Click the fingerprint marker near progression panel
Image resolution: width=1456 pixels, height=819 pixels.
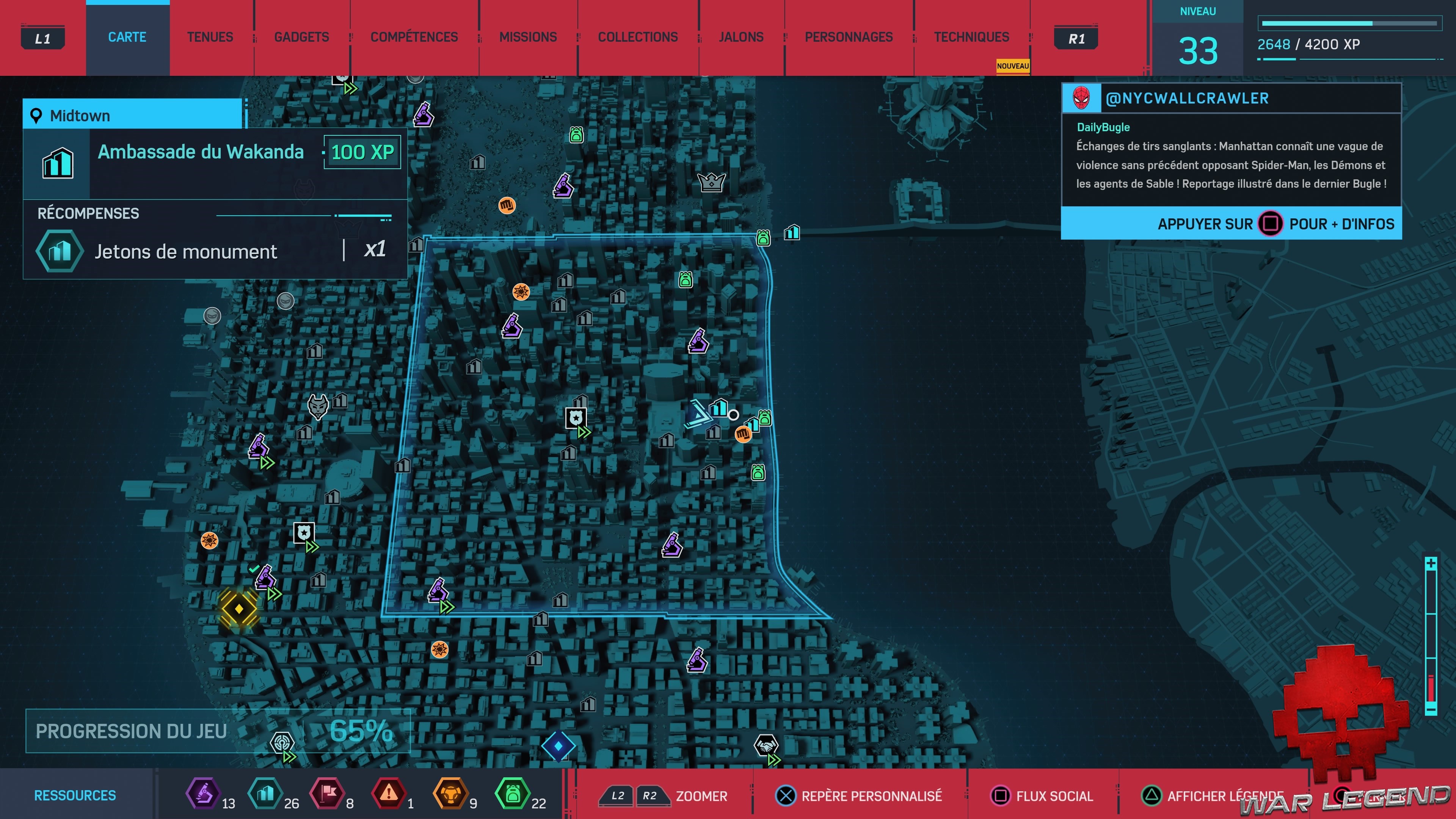pos(282,743)
